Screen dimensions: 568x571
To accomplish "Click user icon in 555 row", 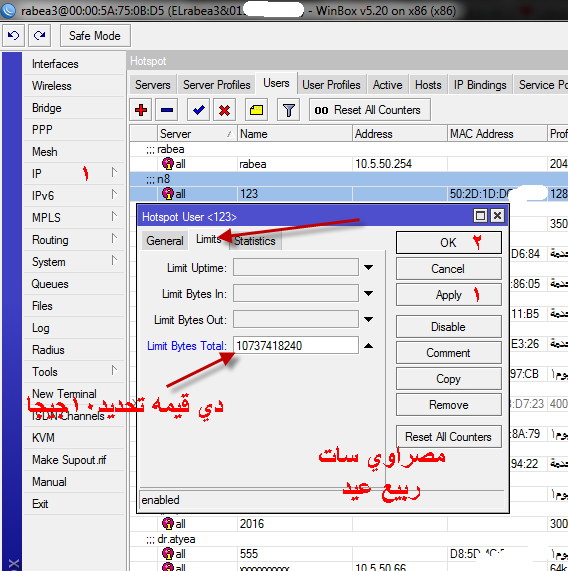I will [168, 554].
